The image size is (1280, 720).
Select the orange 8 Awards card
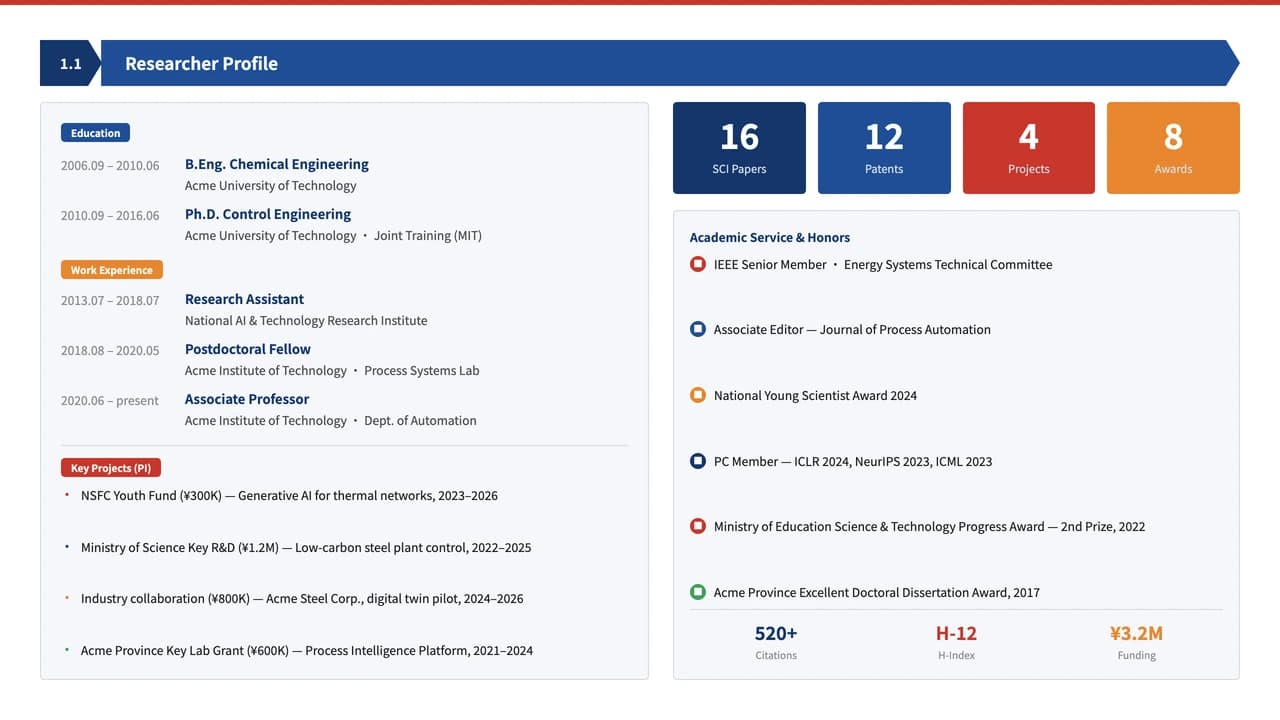[1173, 148]
